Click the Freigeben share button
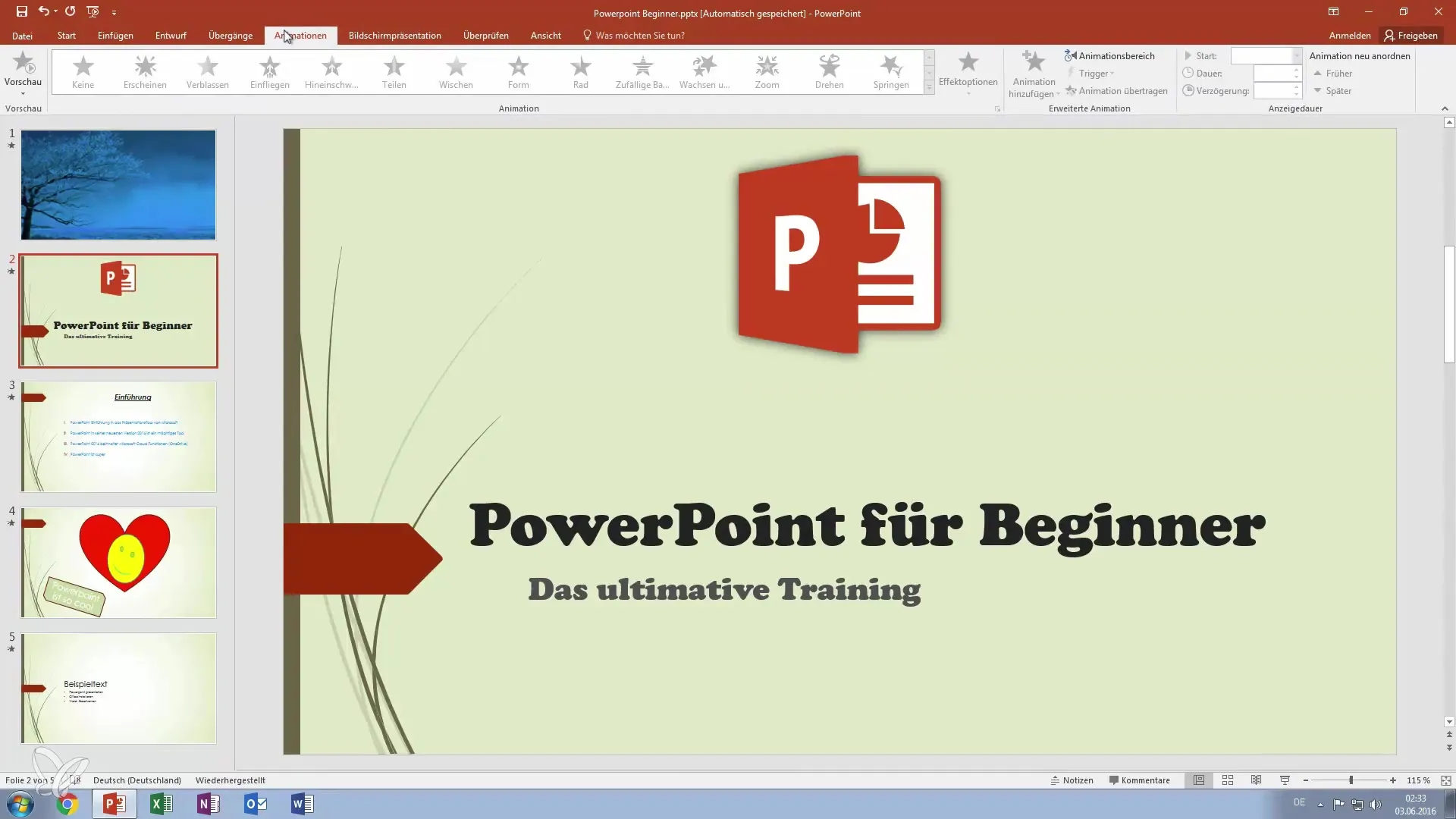This screenshot has height=819, width=1456. [1410, 36]
